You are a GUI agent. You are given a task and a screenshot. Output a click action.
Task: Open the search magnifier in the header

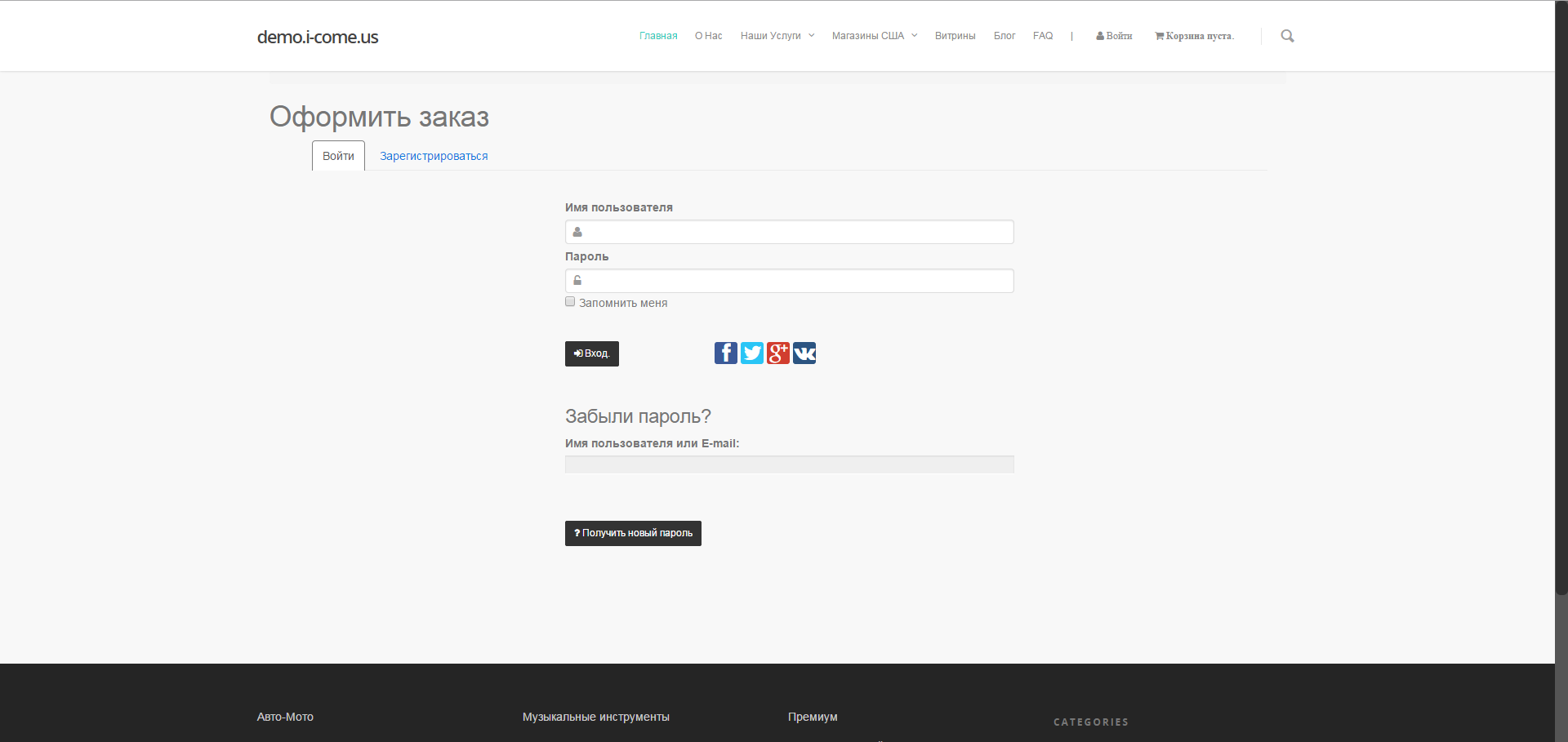1288,36
